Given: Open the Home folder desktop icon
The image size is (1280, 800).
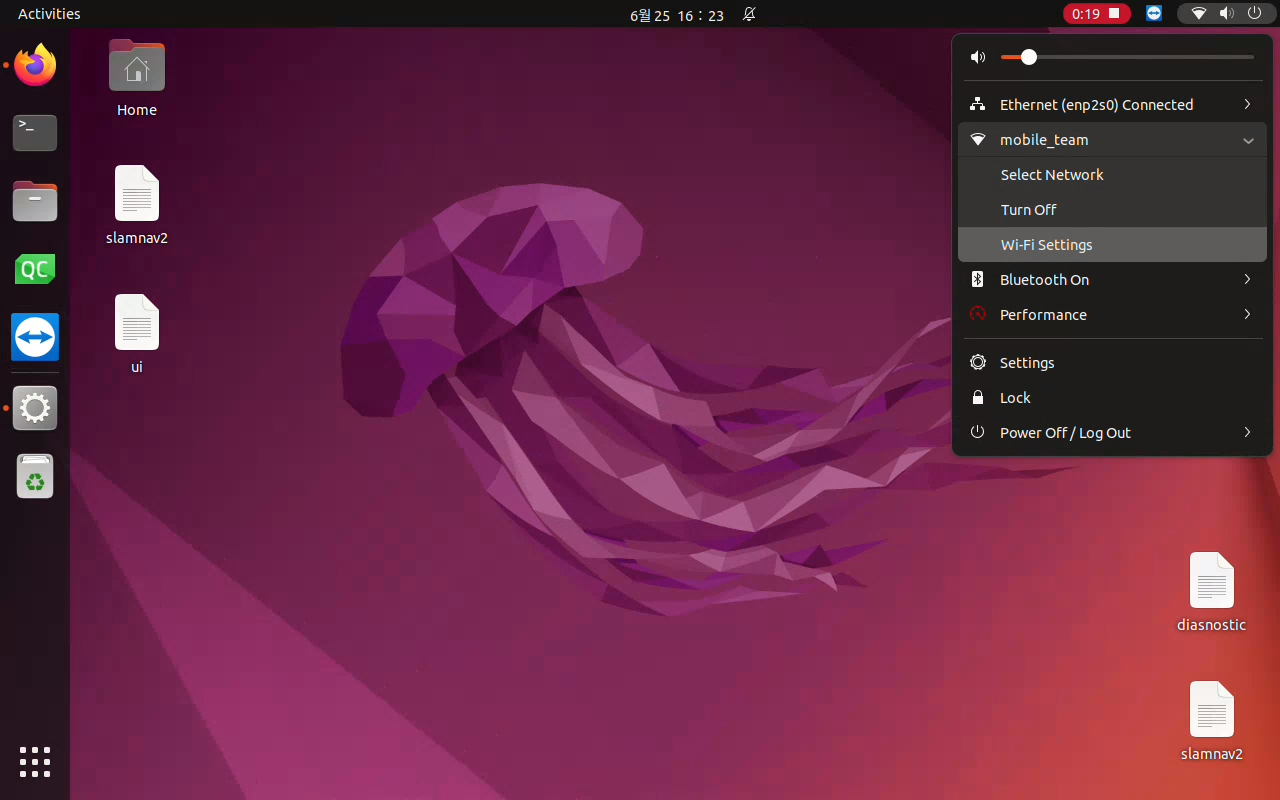Looking at the screenshot, I should point(137,79).
